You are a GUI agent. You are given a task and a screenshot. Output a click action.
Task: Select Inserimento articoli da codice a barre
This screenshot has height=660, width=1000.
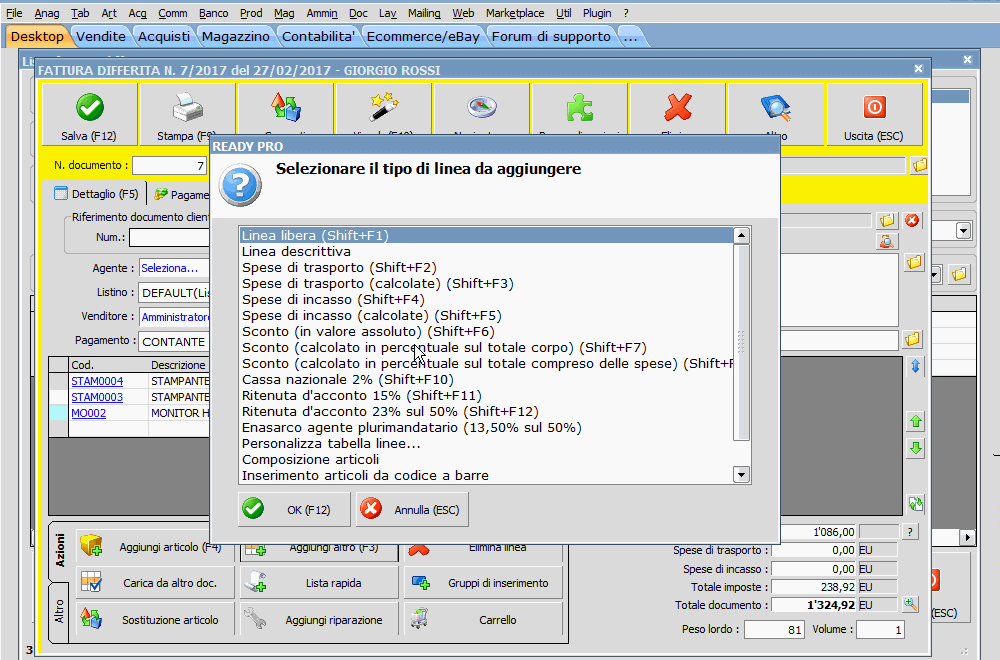pos(486,475)
